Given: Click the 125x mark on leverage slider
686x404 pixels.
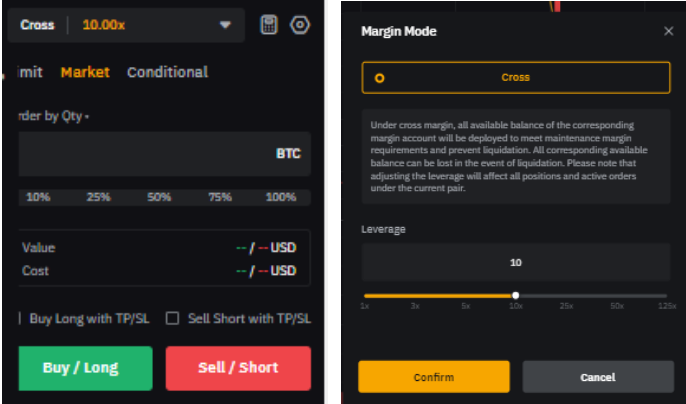Looking at the screenshot, I should (x=665, y=296).
